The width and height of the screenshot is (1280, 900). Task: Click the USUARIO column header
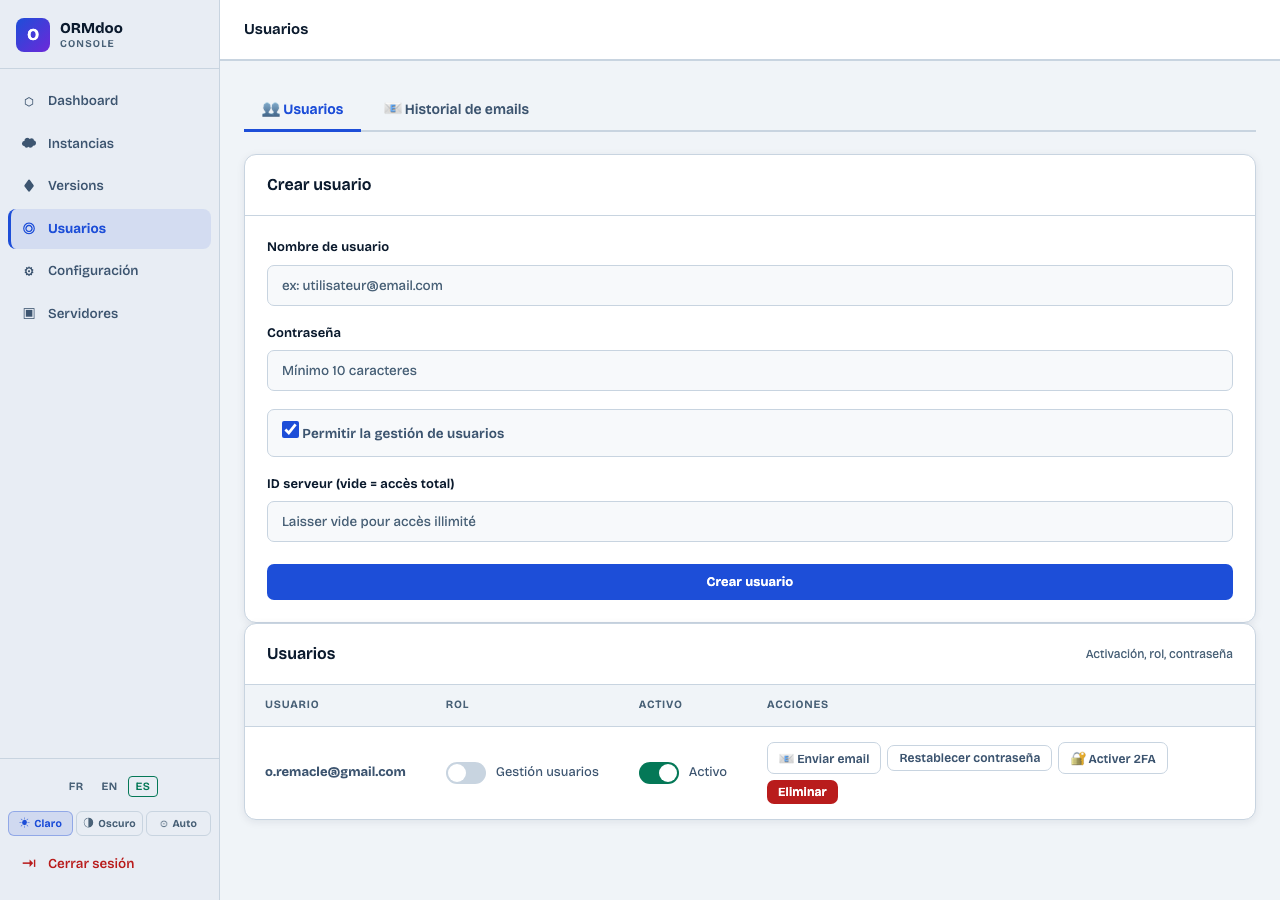pyautogui.click(x=292, y=704)
